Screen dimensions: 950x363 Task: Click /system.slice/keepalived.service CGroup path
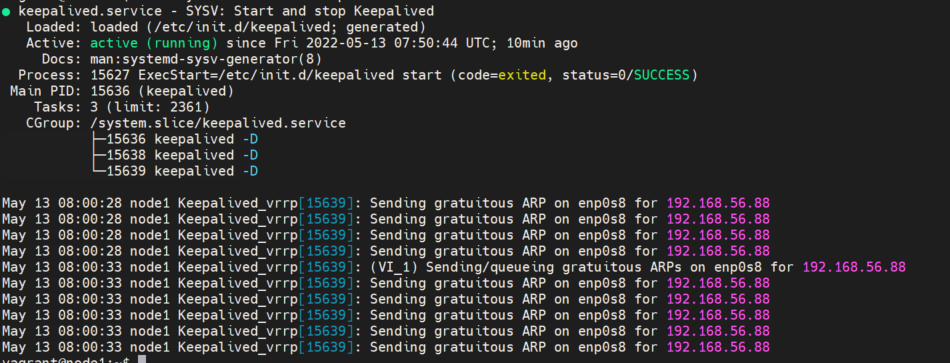[x=218, y=124]
